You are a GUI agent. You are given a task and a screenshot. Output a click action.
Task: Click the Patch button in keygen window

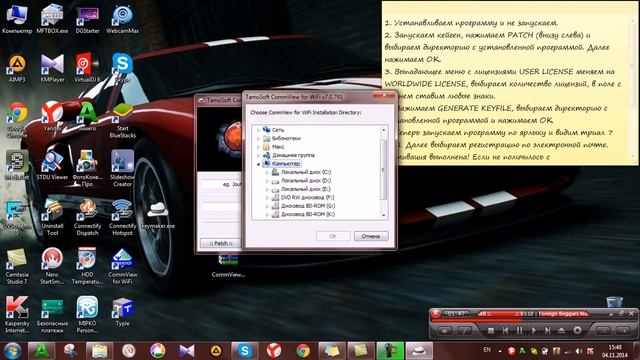[x=221, y=243]
